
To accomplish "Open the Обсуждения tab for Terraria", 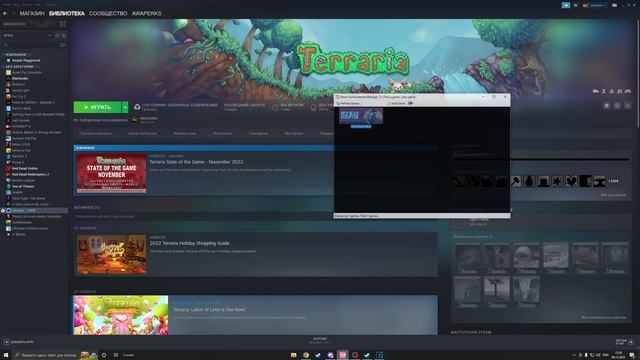I will [222, 133].
